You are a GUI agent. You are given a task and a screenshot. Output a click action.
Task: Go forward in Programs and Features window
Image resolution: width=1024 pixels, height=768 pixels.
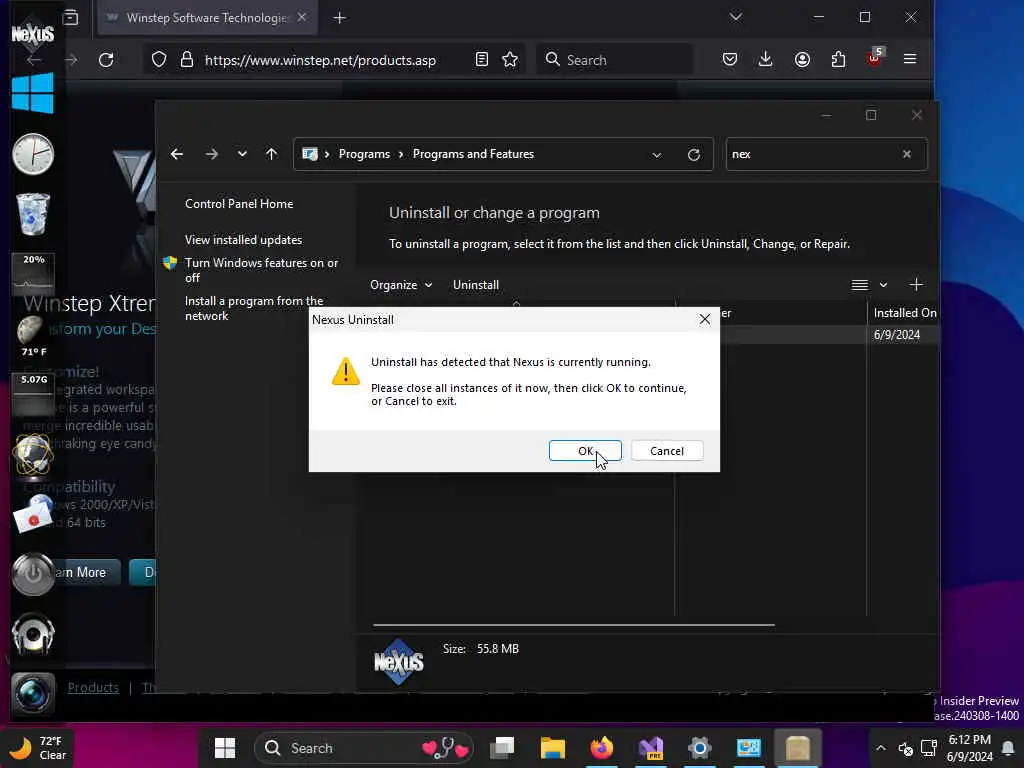pyautogui.click(x=211, y=154)
